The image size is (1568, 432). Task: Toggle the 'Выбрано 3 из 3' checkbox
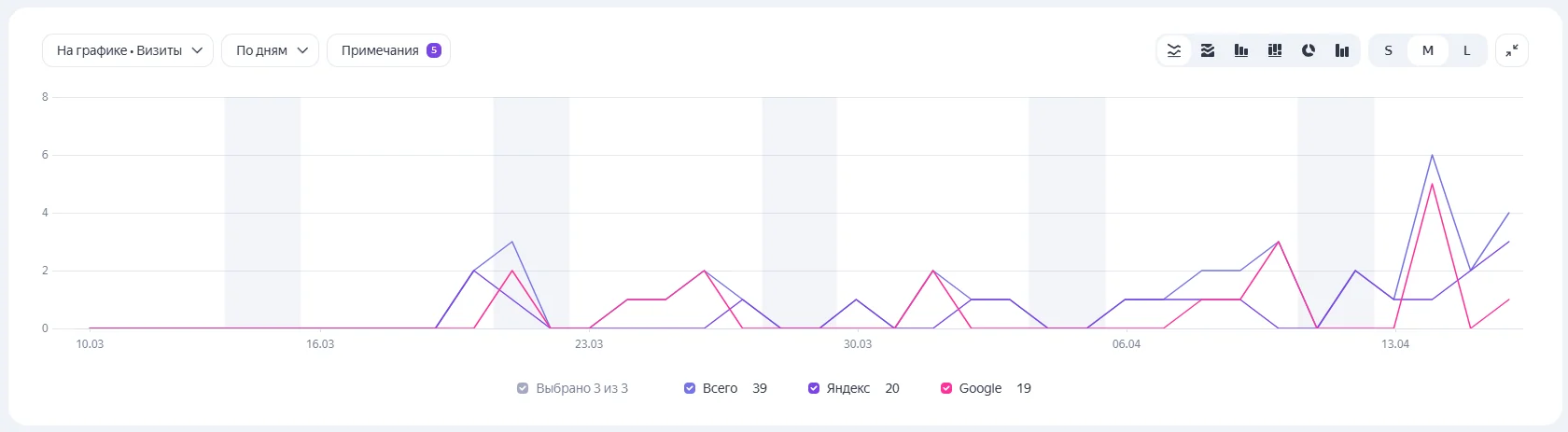[523, 388]
